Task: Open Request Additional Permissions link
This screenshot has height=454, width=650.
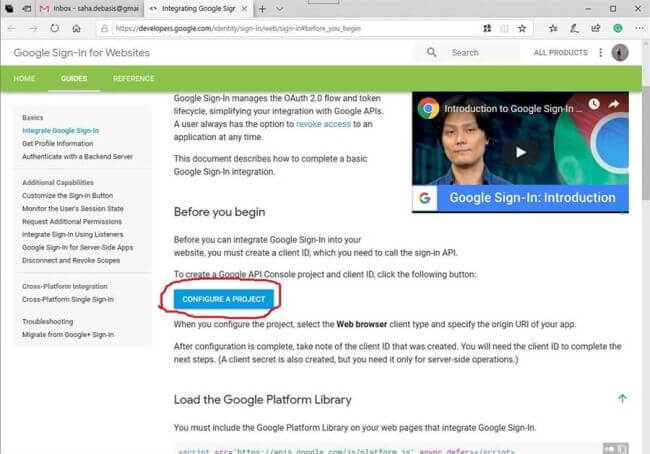Action: (72, 221)
